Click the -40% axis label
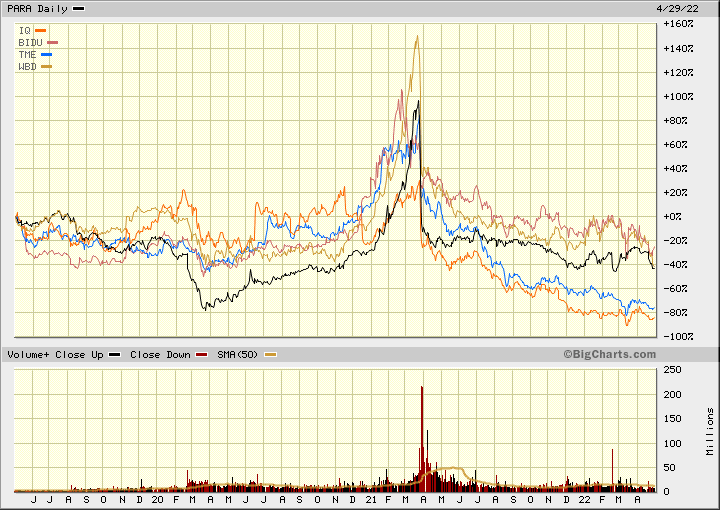This screenshot has width=720, height=510. pos(675,264)
